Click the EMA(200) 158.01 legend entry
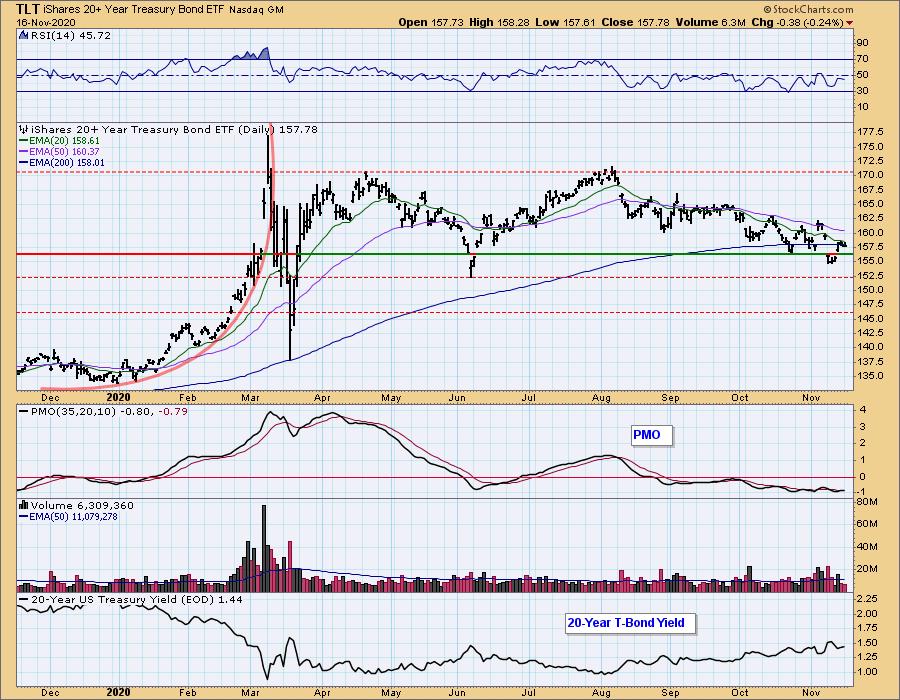 point(62,162)
